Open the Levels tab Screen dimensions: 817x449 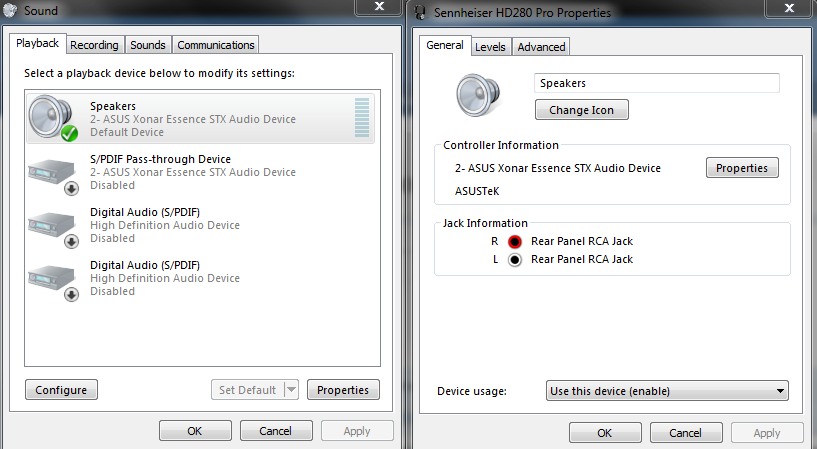[x=490, y=47]
